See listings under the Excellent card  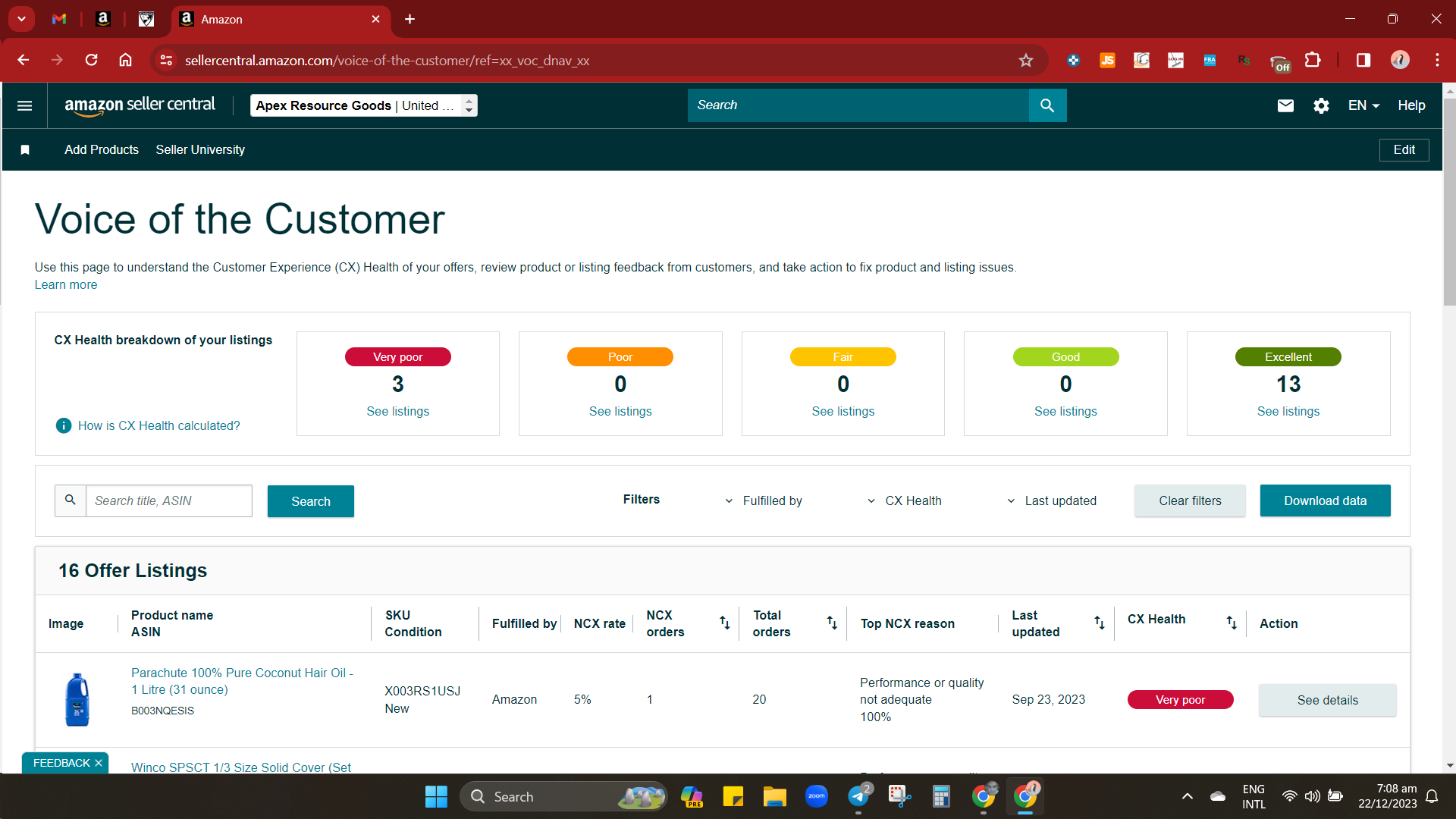[1288, 411]
